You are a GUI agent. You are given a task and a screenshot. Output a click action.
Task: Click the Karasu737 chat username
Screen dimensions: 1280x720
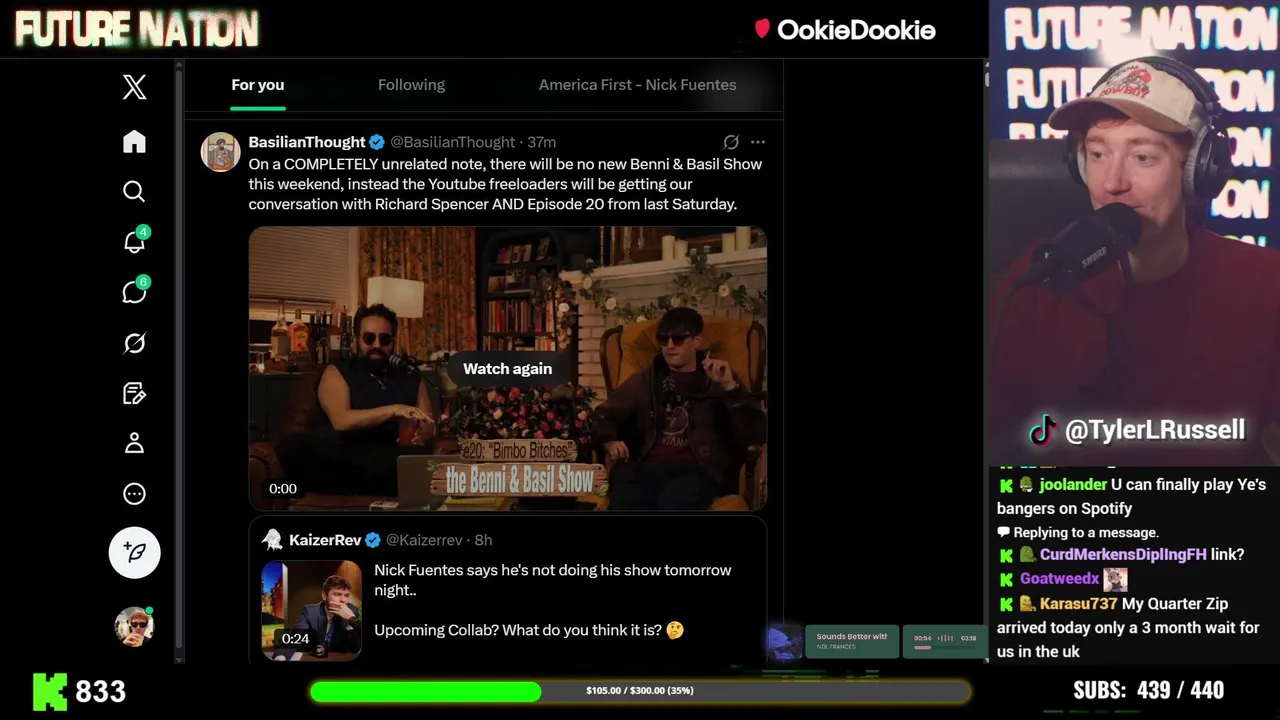[1078, 604]
